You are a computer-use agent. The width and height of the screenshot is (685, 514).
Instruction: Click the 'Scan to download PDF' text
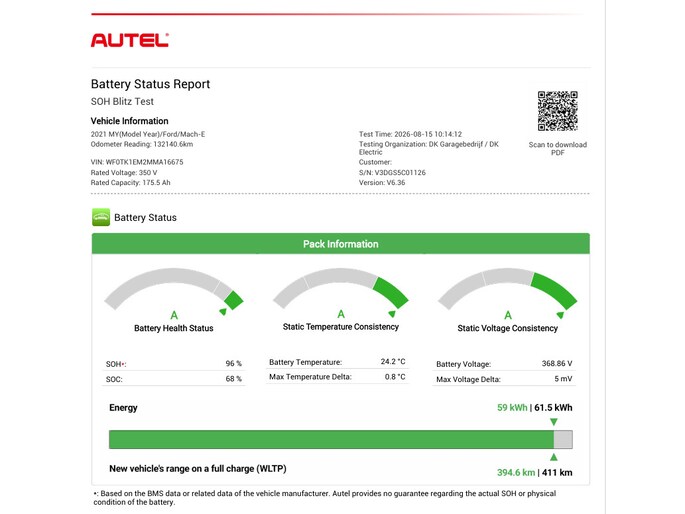click(557, 148)
